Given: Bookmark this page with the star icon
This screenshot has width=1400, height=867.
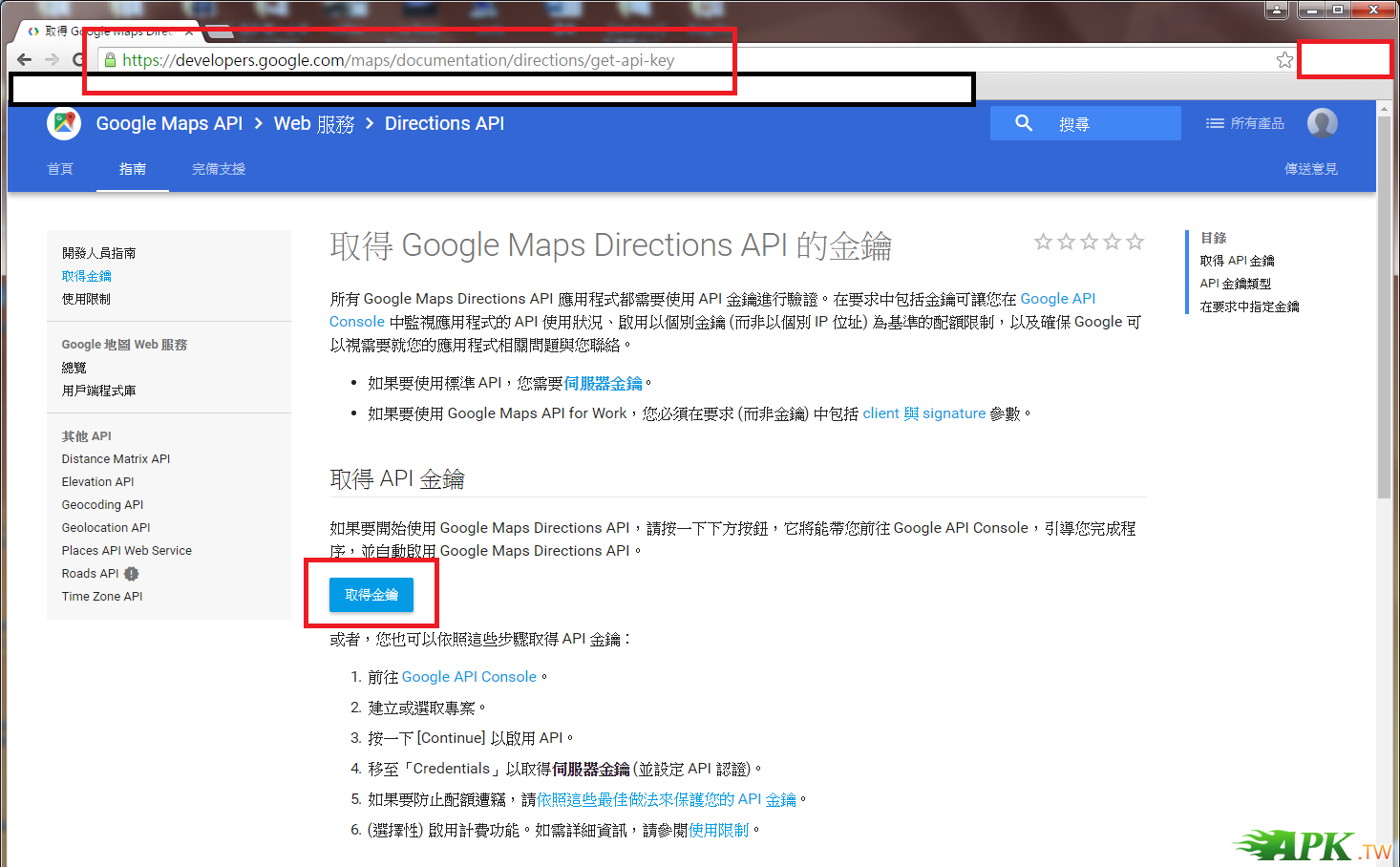Looking at the screenshot, I should click(1284, 60).
